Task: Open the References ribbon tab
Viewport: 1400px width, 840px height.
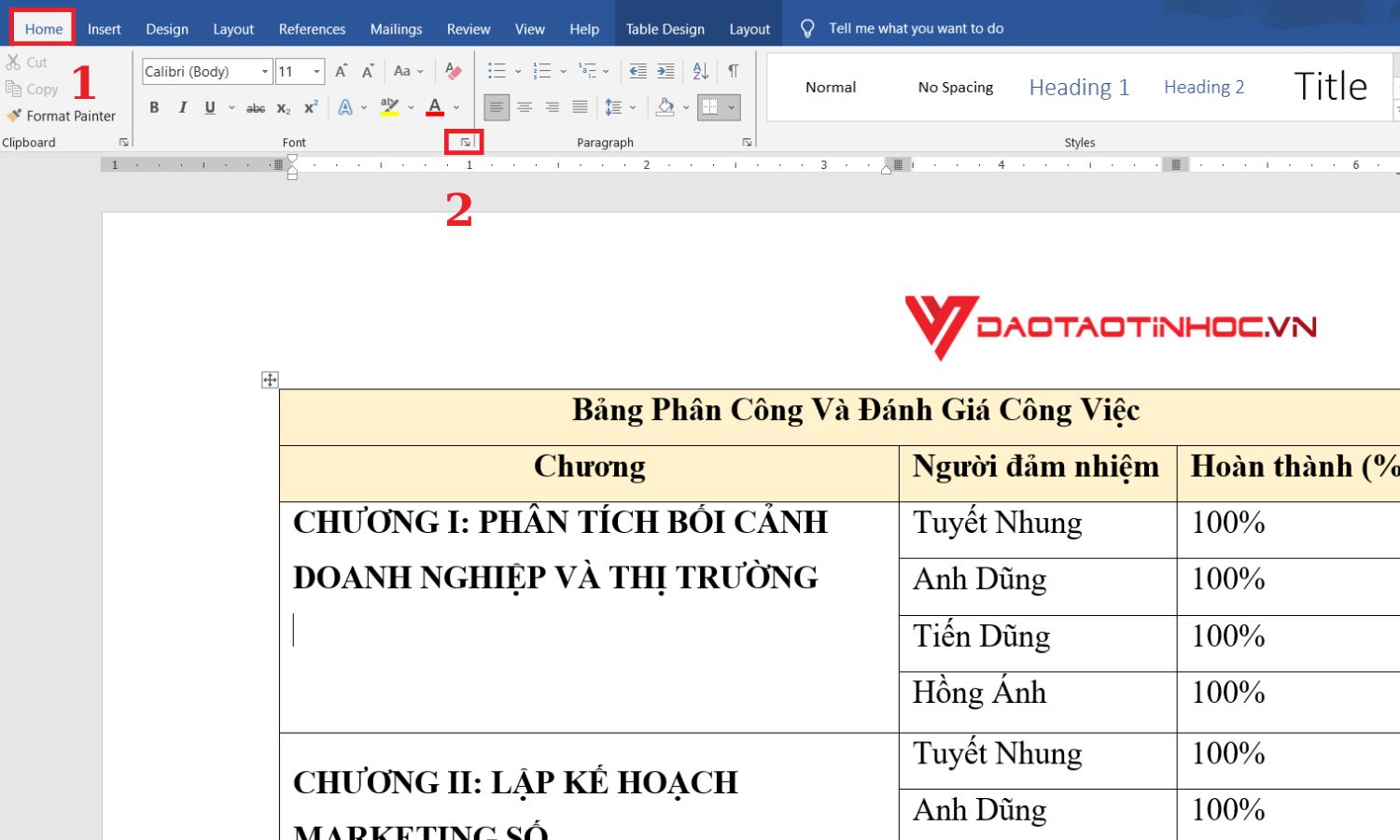Action: tap(312, 28)
